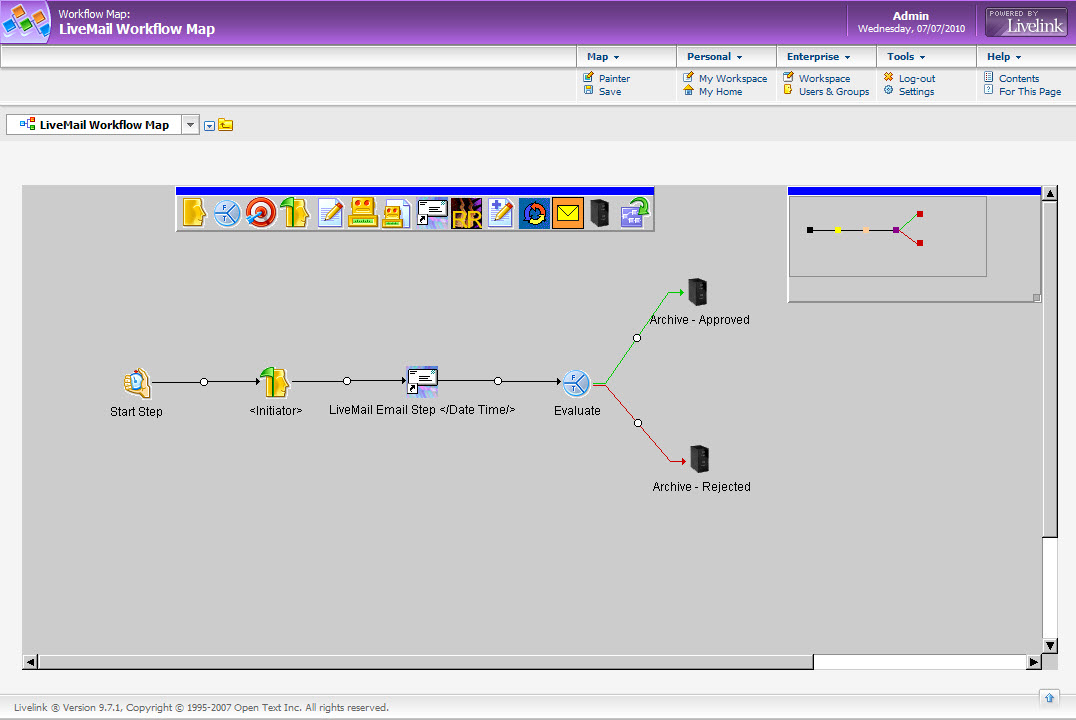
Task: Select the large yellow robot palette icon
Action: point(362,213)
